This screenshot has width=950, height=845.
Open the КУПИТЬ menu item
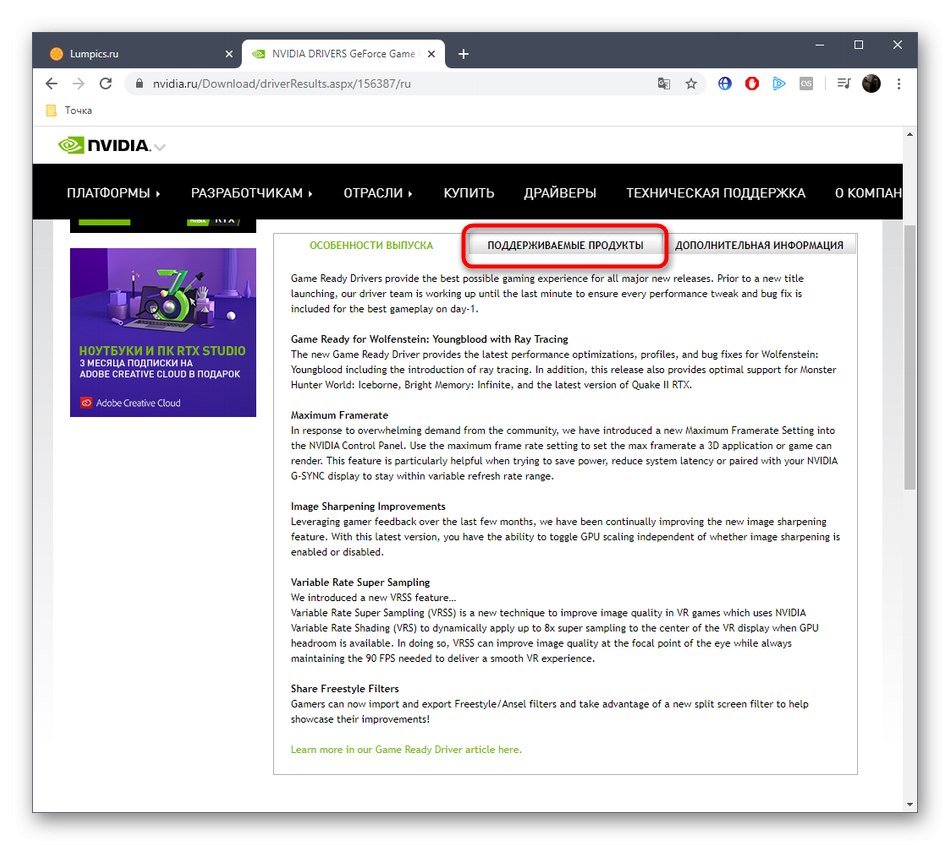469,193
